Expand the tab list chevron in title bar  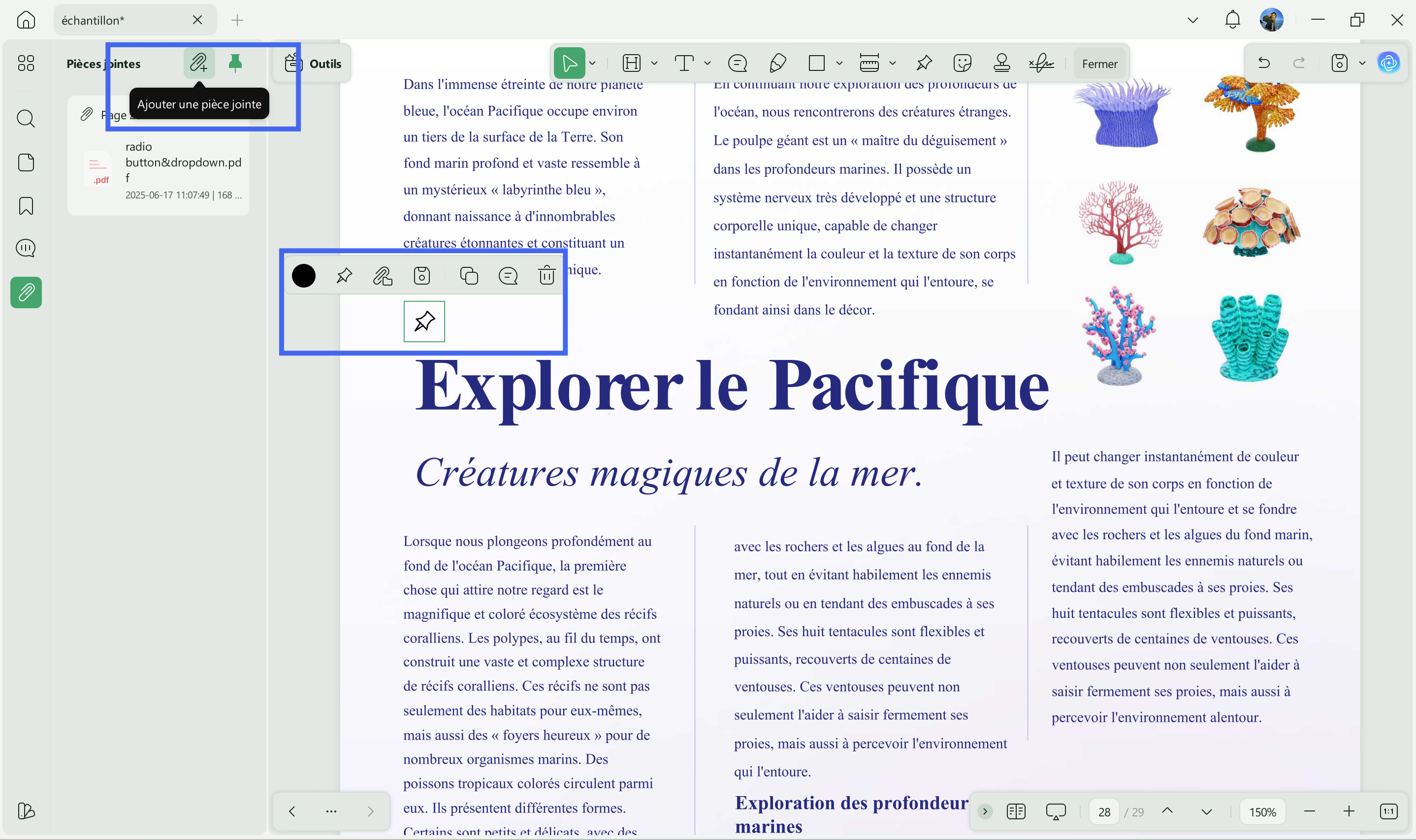1193,20
